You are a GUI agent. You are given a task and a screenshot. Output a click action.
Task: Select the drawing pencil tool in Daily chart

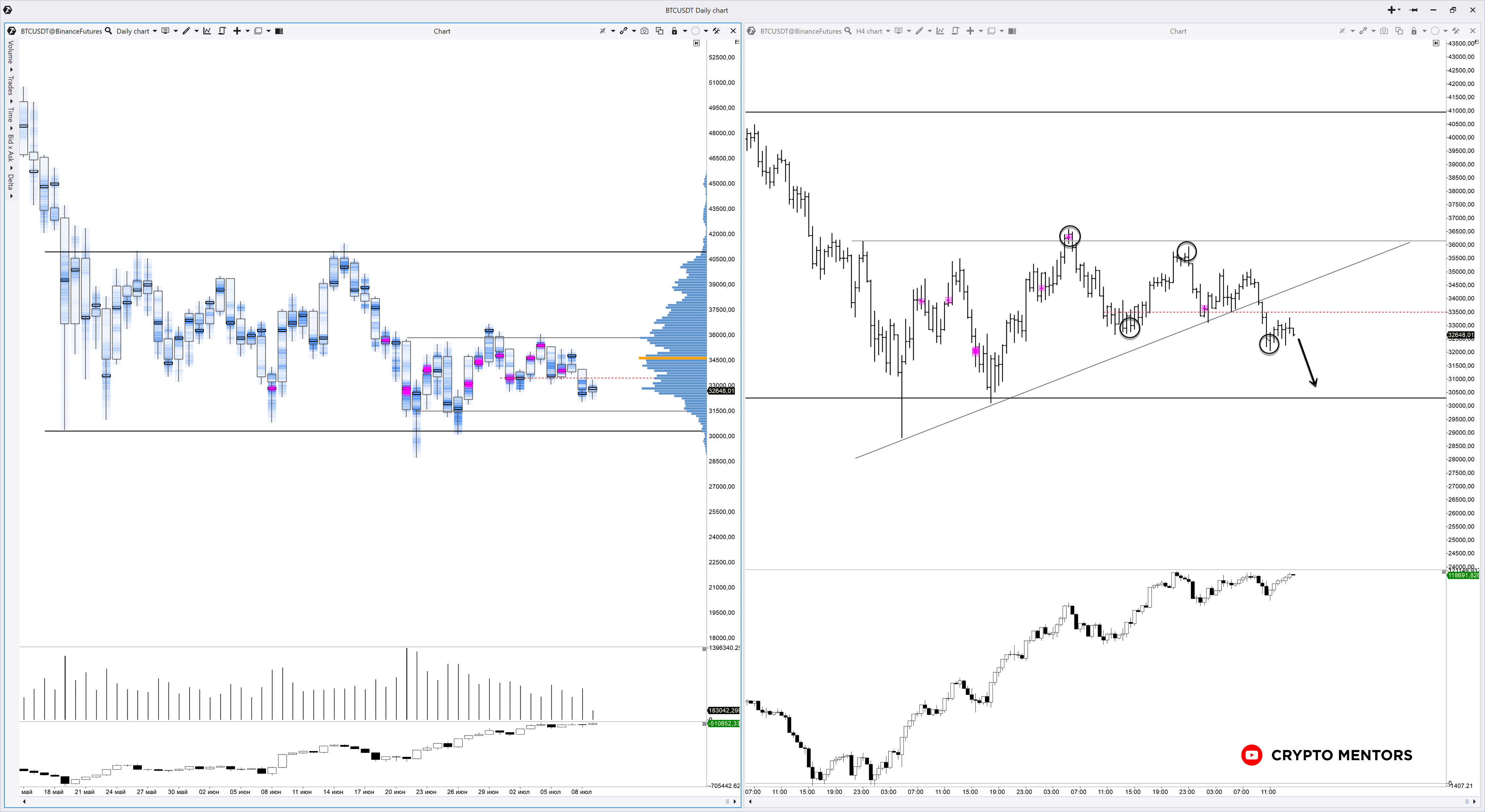186,31
